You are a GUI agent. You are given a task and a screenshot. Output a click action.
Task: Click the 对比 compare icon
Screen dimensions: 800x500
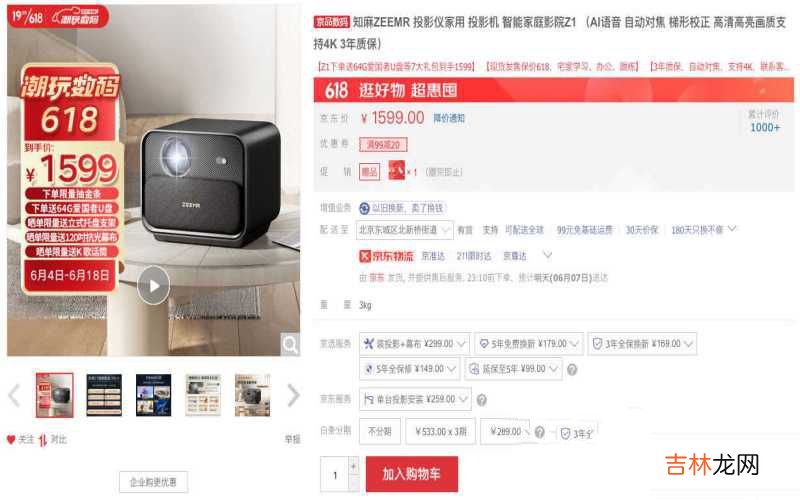click(x=43, y=440)
